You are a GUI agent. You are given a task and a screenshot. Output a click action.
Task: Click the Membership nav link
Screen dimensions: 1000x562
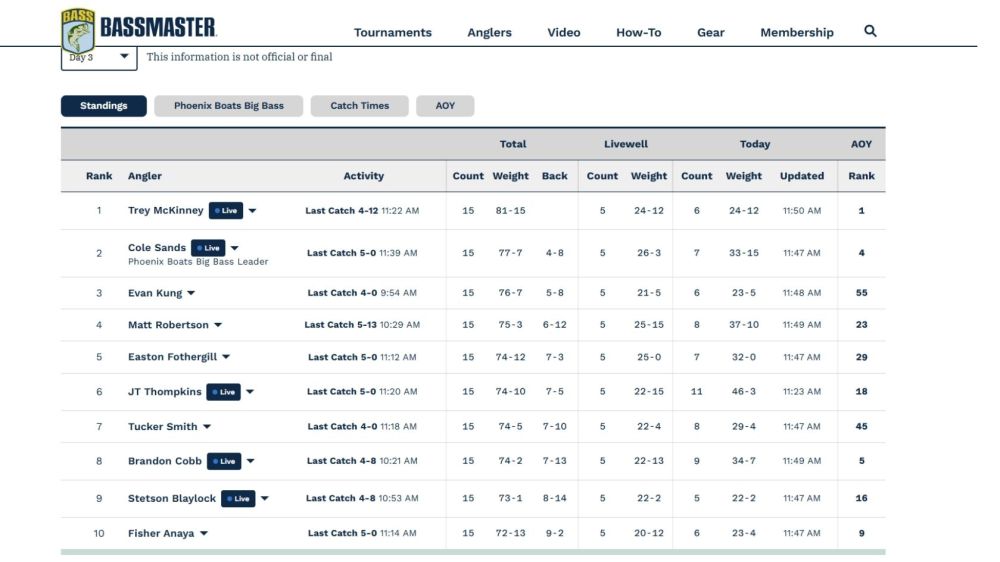pos(797,33)
